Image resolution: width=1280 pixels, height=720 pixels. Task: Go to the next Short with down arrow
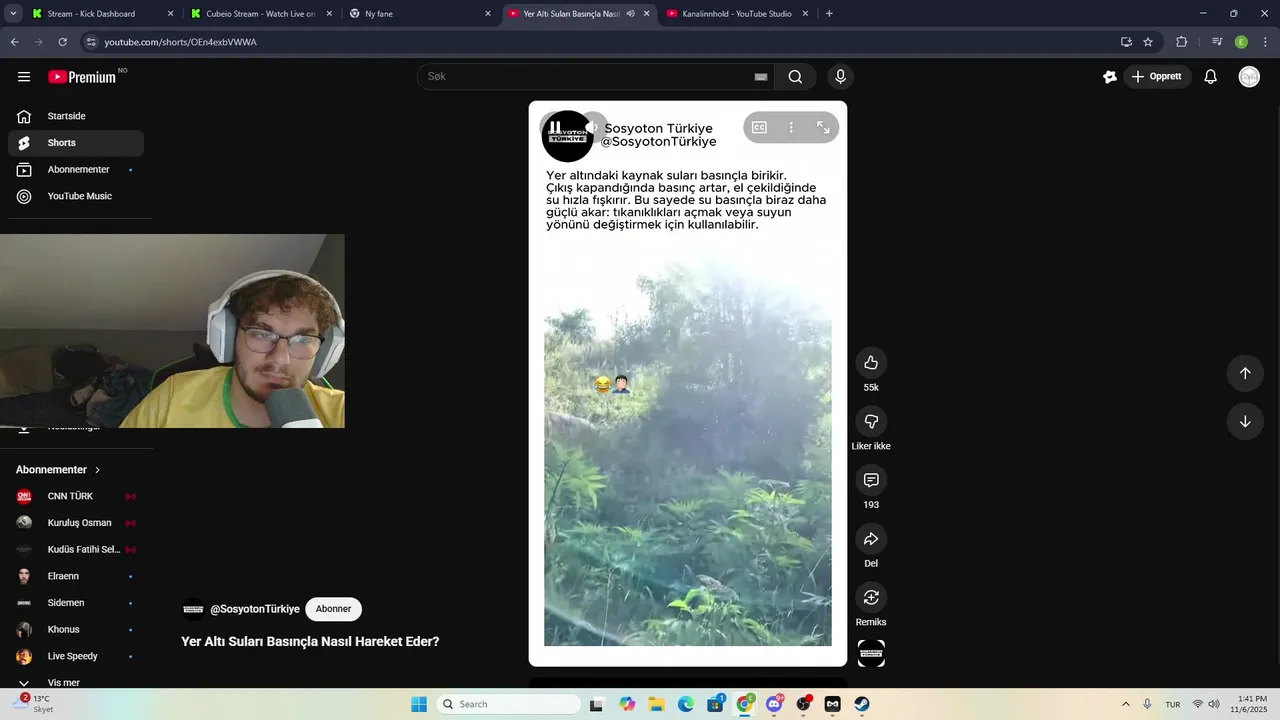pos(1245,421)
